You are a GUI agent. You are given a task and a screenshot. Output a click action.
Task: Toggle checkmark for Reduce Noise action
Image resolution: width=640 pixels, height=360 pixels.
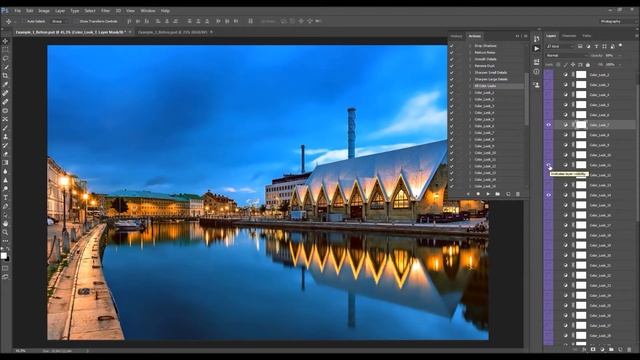[452, 53]
